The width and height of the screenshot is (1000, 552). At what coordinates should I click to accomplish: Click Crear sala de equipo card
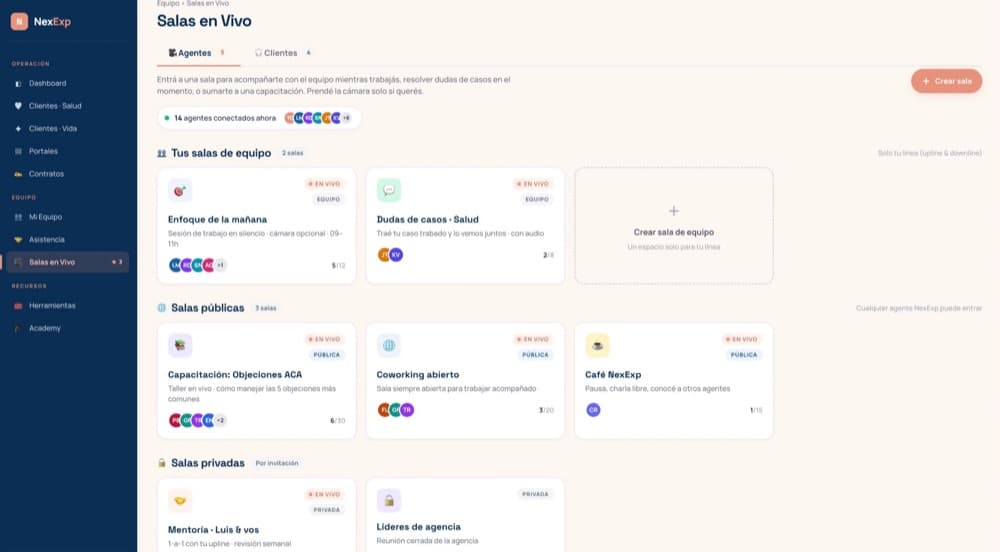point(674,226)
